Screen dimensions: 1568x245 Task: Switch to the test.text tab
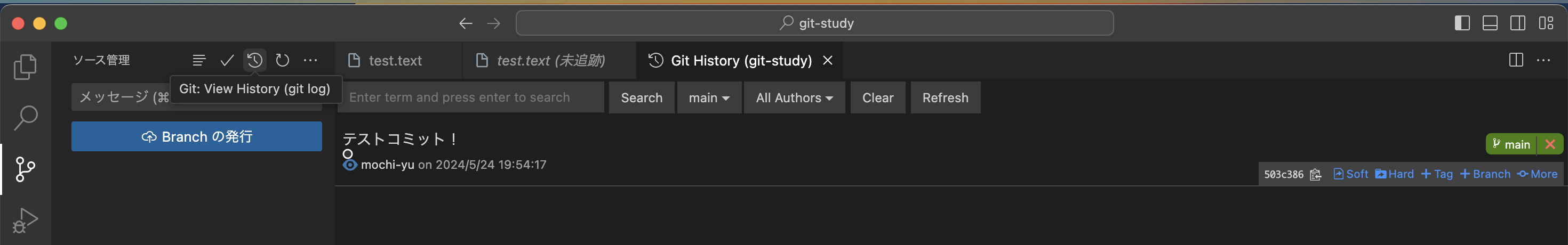pos(395,60)
